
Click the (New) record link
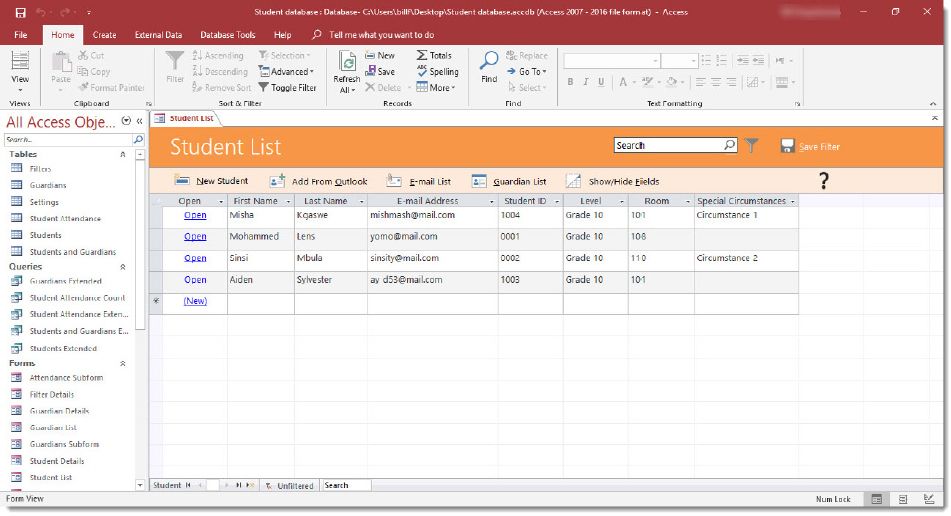(x=195, y=301)
